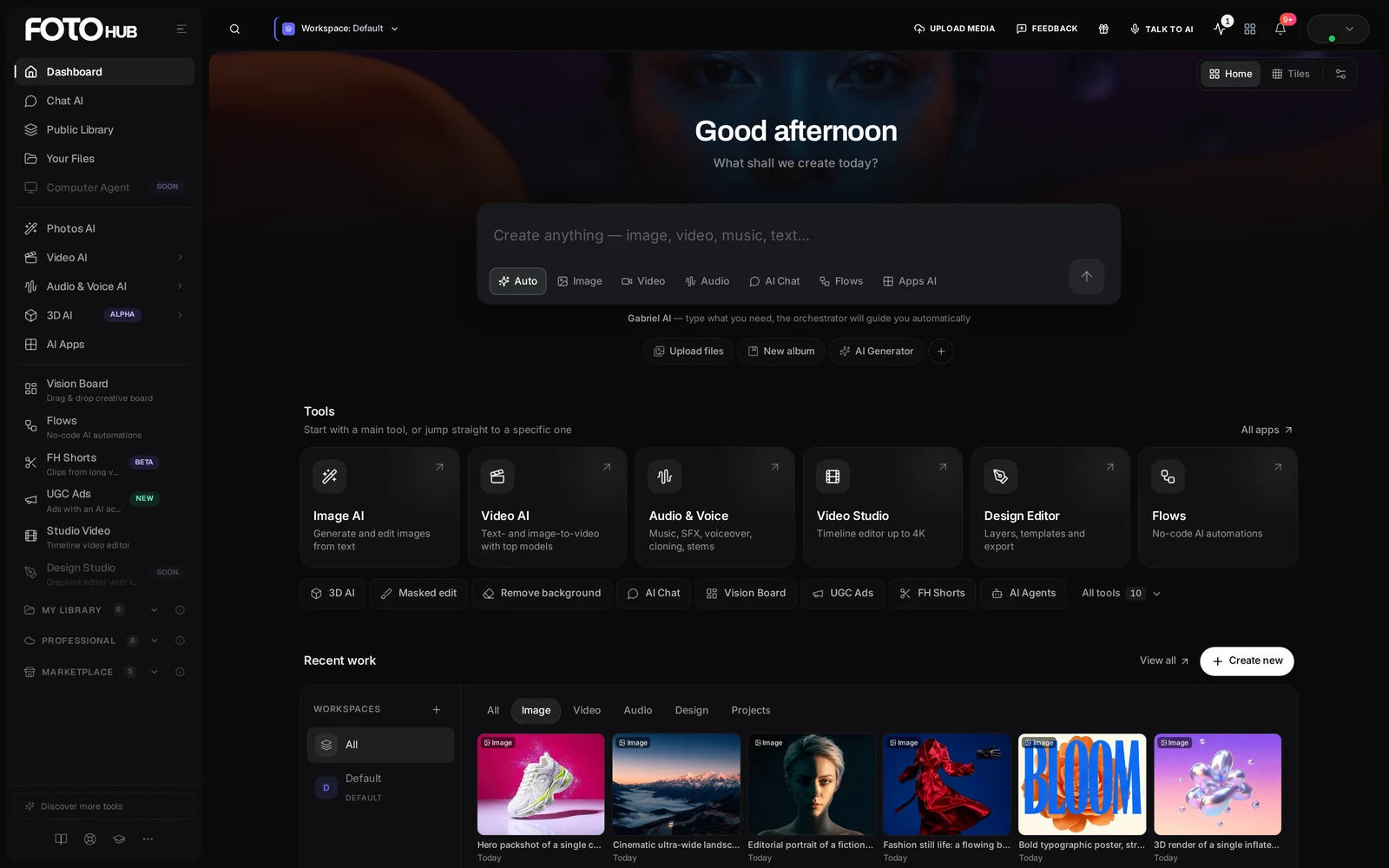Screen dimensions: 1389x868
Task: Click Remove background tool chip
Action: [x=542, y=593]
